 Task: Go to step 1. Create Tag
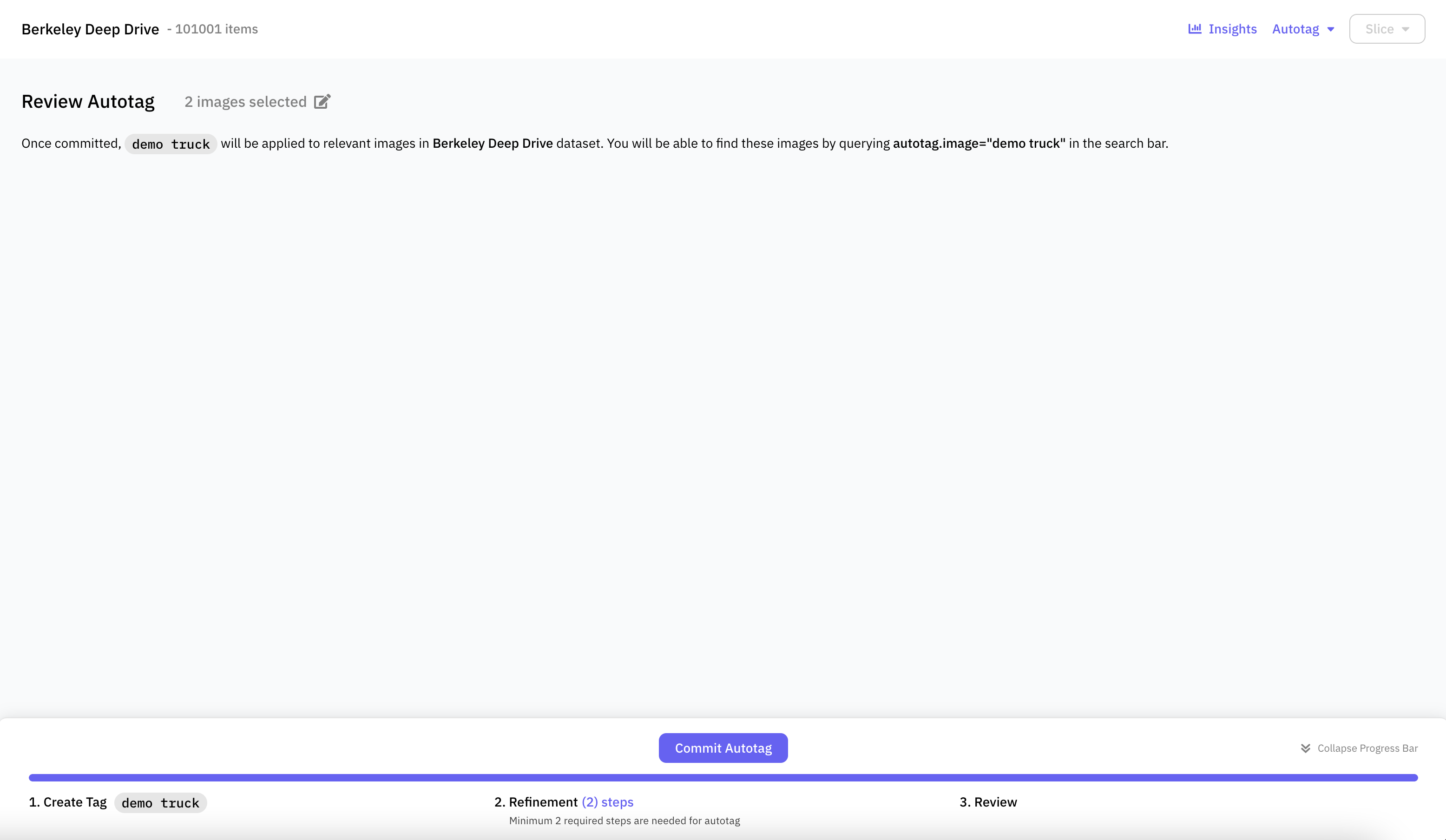pos(68,802)
